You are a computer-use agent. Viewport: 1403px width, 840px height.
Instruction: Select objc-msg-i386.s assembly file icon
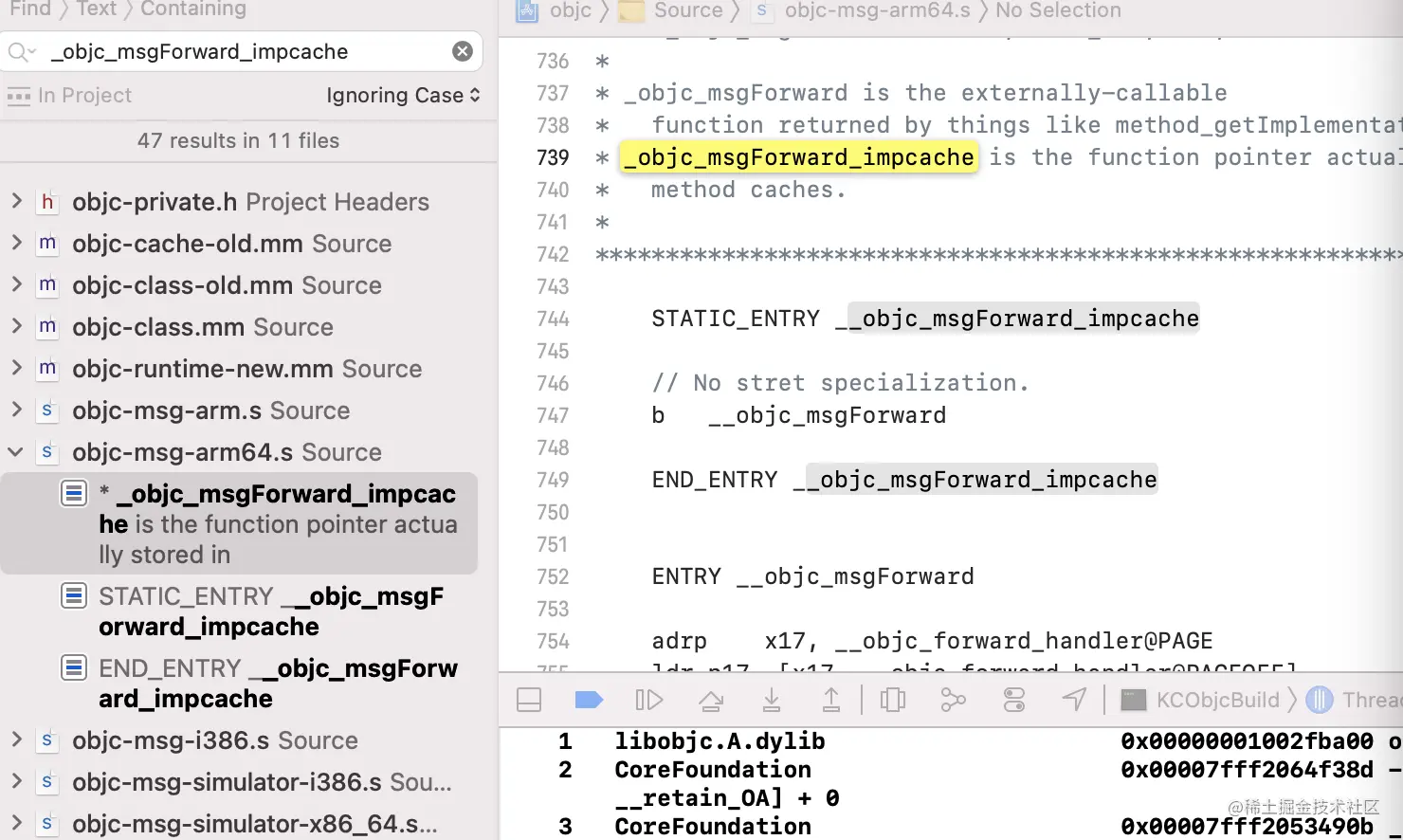point(47,740)
